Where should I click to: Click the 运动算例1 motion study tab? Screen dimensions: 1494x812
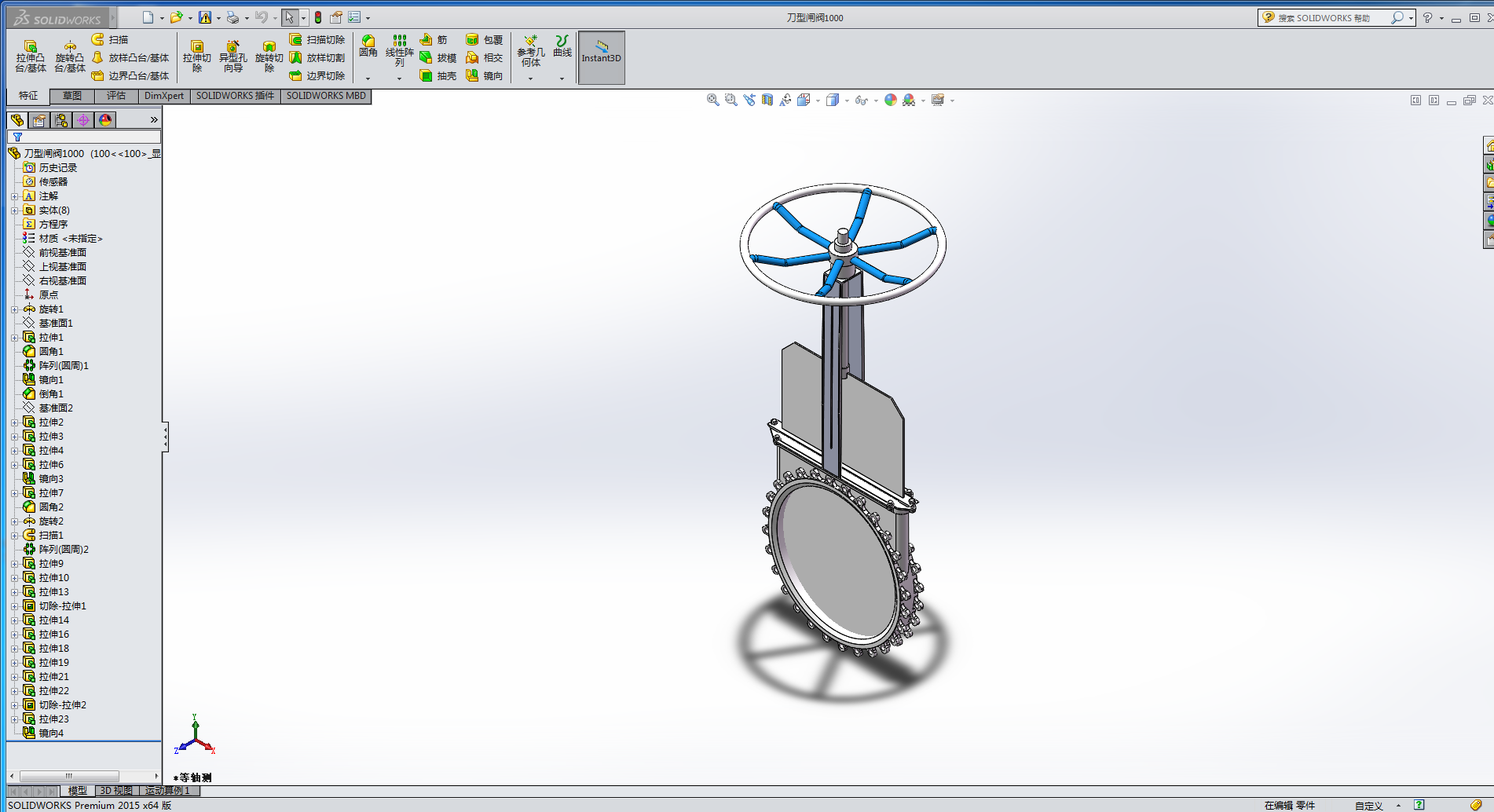[168, 791]
